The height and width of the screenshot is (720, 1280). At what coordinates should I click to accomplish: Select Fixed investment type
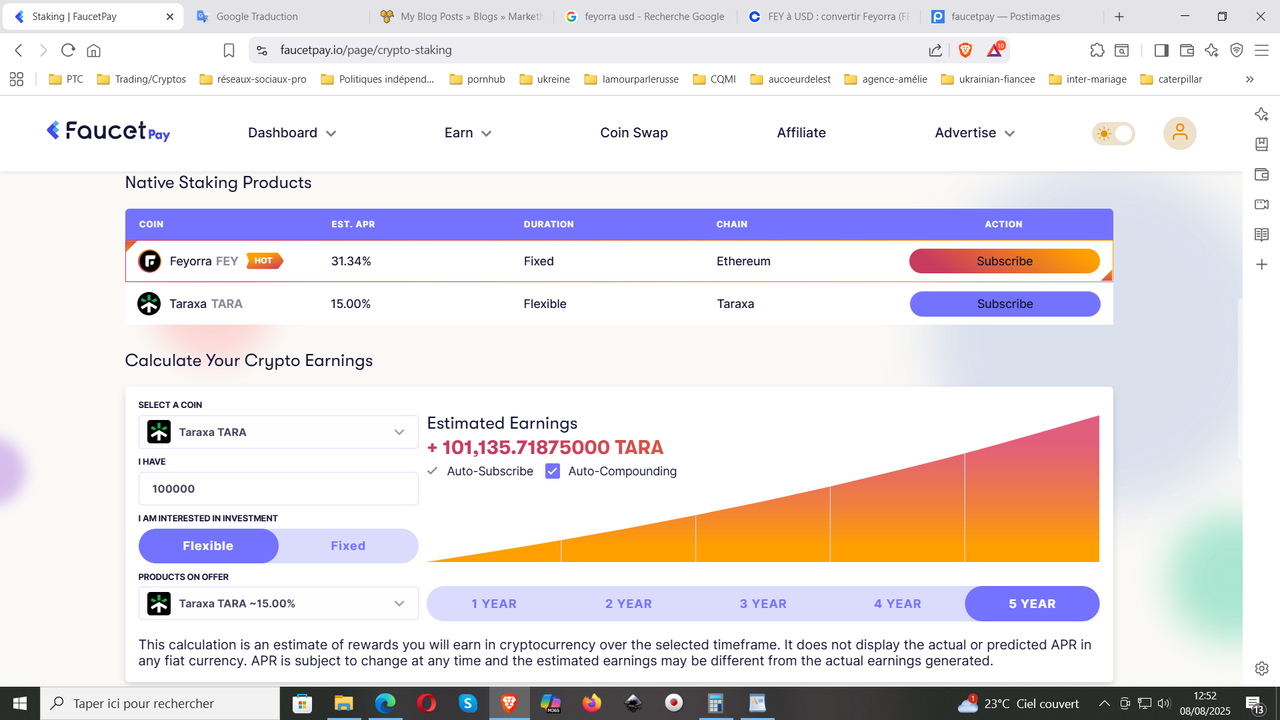tap(348, 546)
